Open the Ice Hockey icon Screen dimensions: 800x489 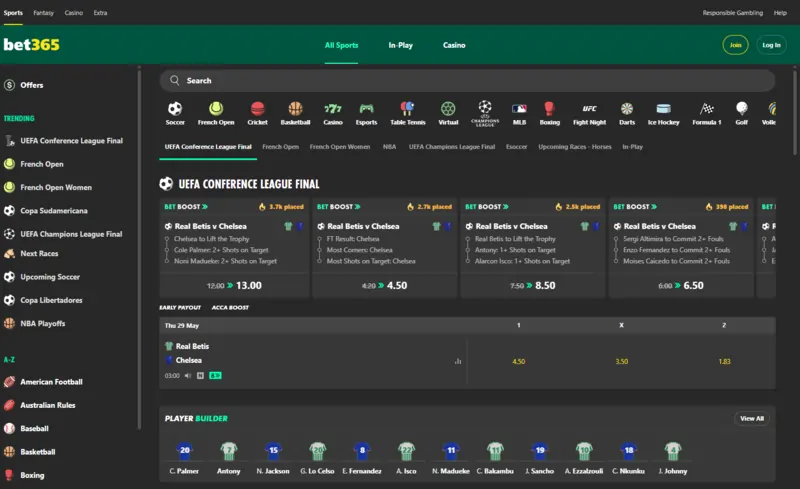tap(664, 109)
